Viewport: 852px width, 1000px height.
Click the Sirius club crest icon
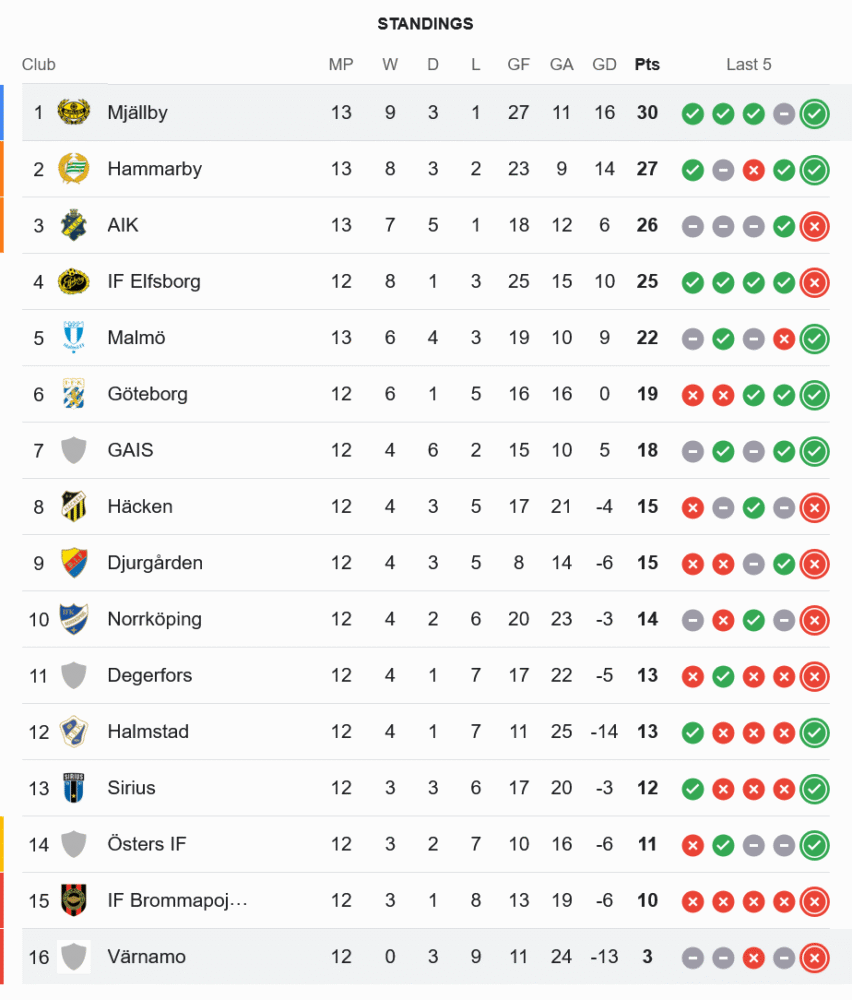pyautogui.click(x=74, y=788)
